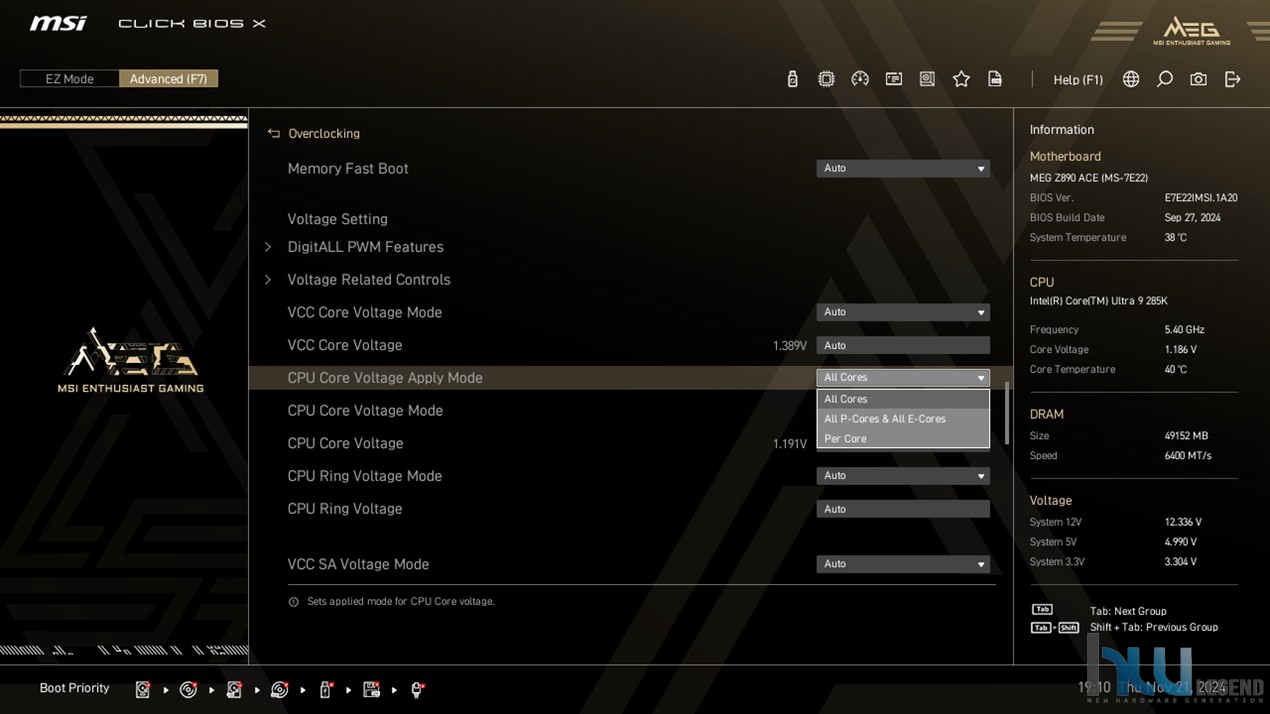The width and height of the screenshot is (1270, 714).
Task: Click the VCC Core Voltage Auto field
Action: (x=903, y=345)
